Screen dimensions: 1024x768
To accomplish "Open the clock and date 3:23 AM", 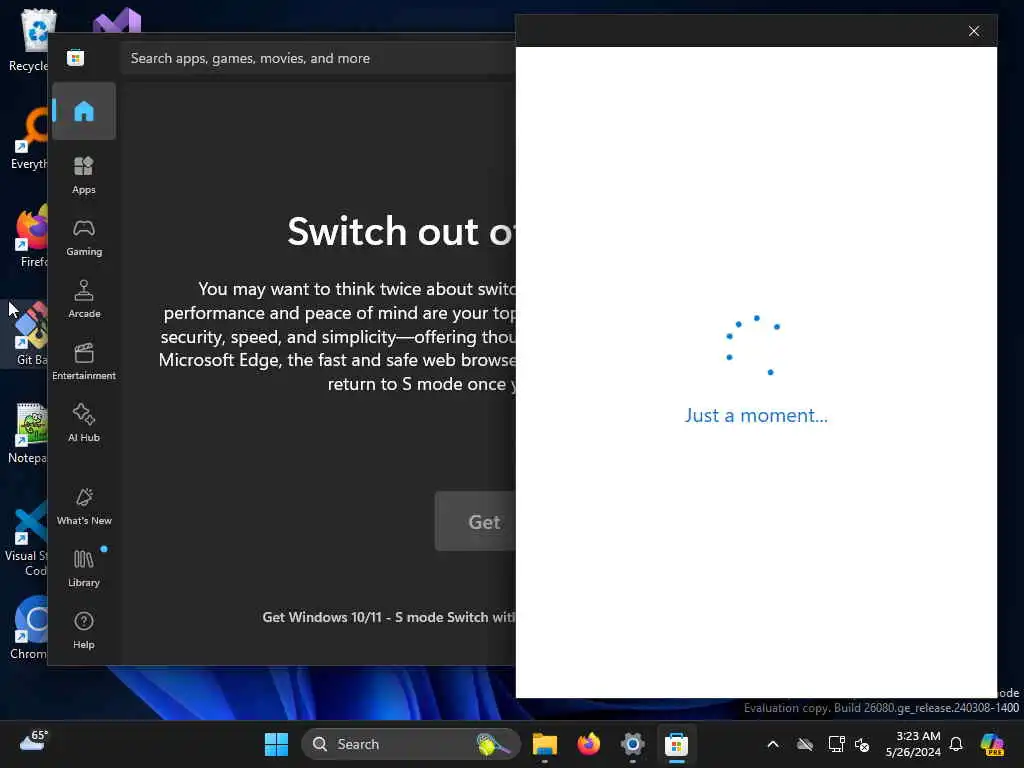I will [913, 744].
